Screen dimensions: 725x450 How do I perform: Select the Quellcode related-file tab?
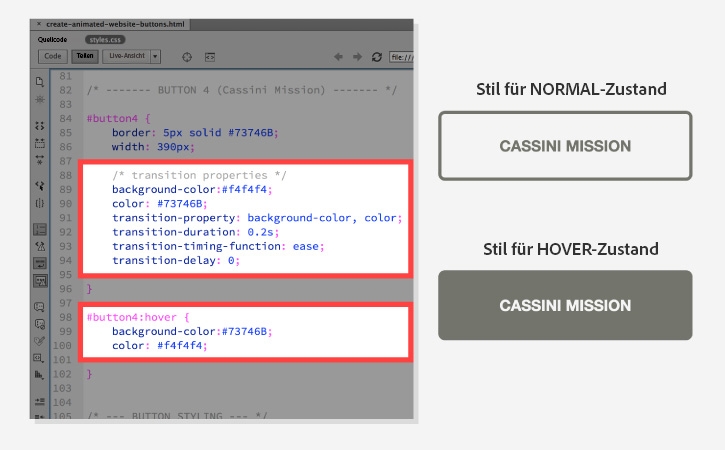(x=52, y=40)
